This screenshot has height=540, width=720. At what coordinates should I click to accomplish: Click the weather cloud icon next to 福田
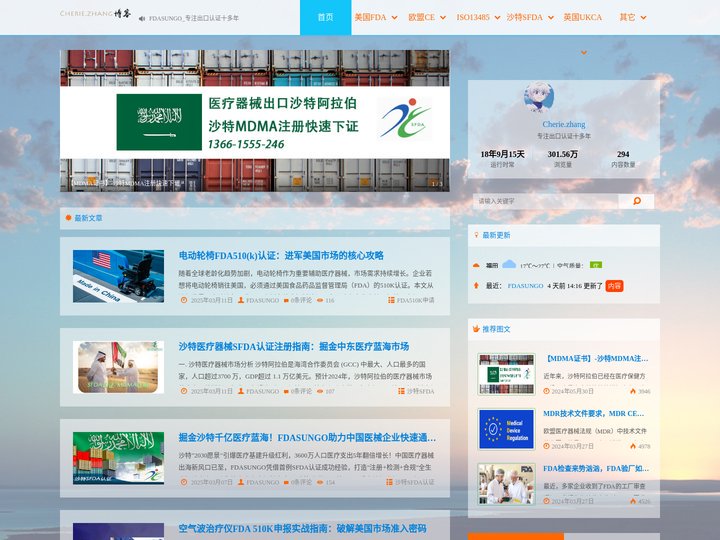tap(509, 264)
